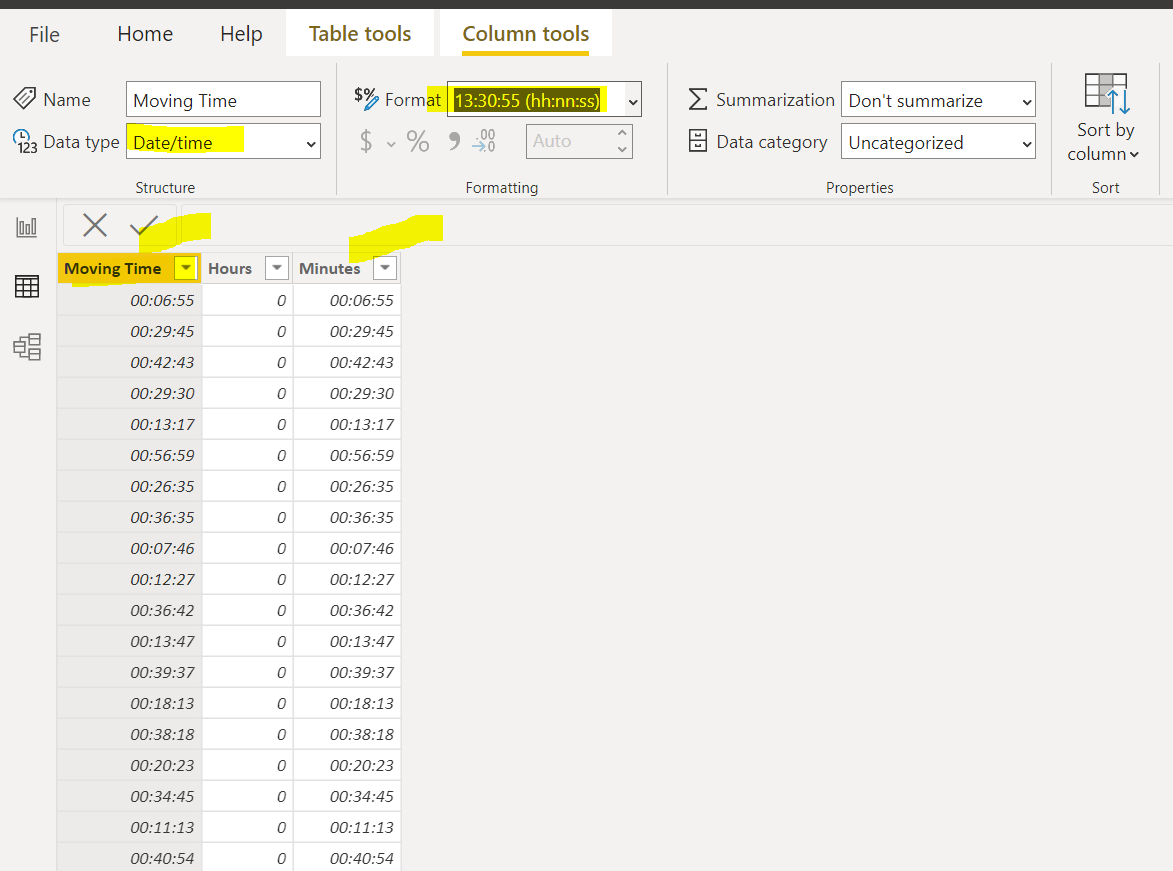Click the decimal places icon

point(484,141)
